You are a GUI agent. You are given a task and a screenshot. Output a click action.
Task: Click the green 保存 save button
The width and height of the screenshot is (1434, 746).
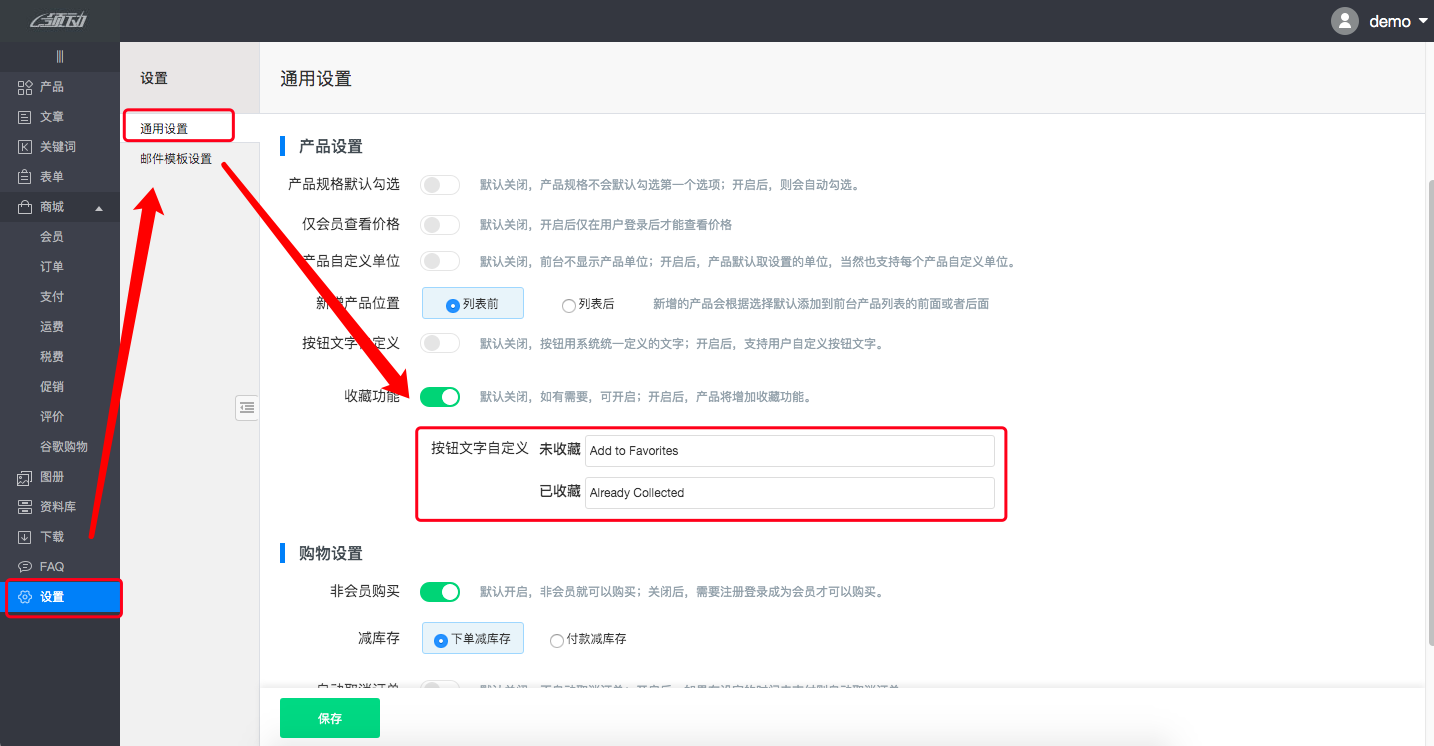click(x=329, y=717)
